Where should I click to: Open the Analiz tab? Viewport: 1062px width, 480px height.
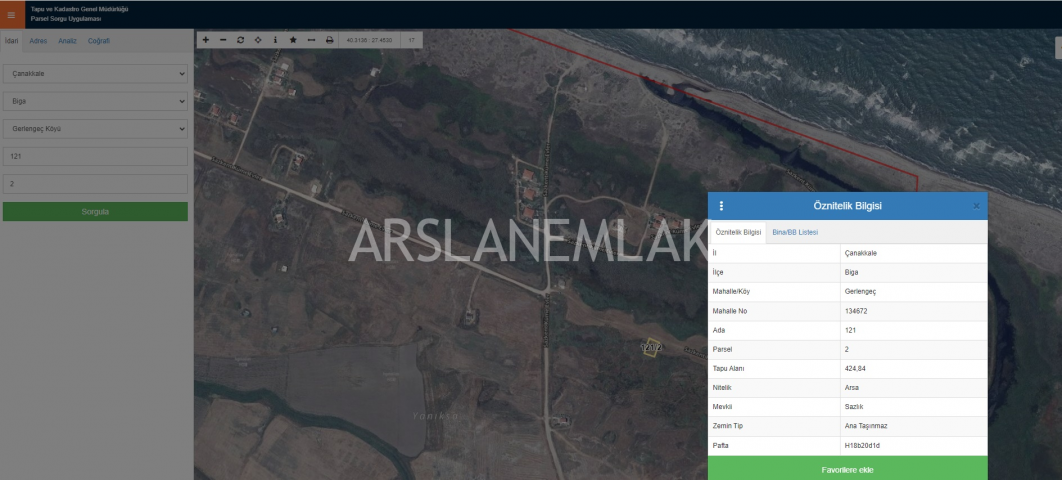point(67,41)
